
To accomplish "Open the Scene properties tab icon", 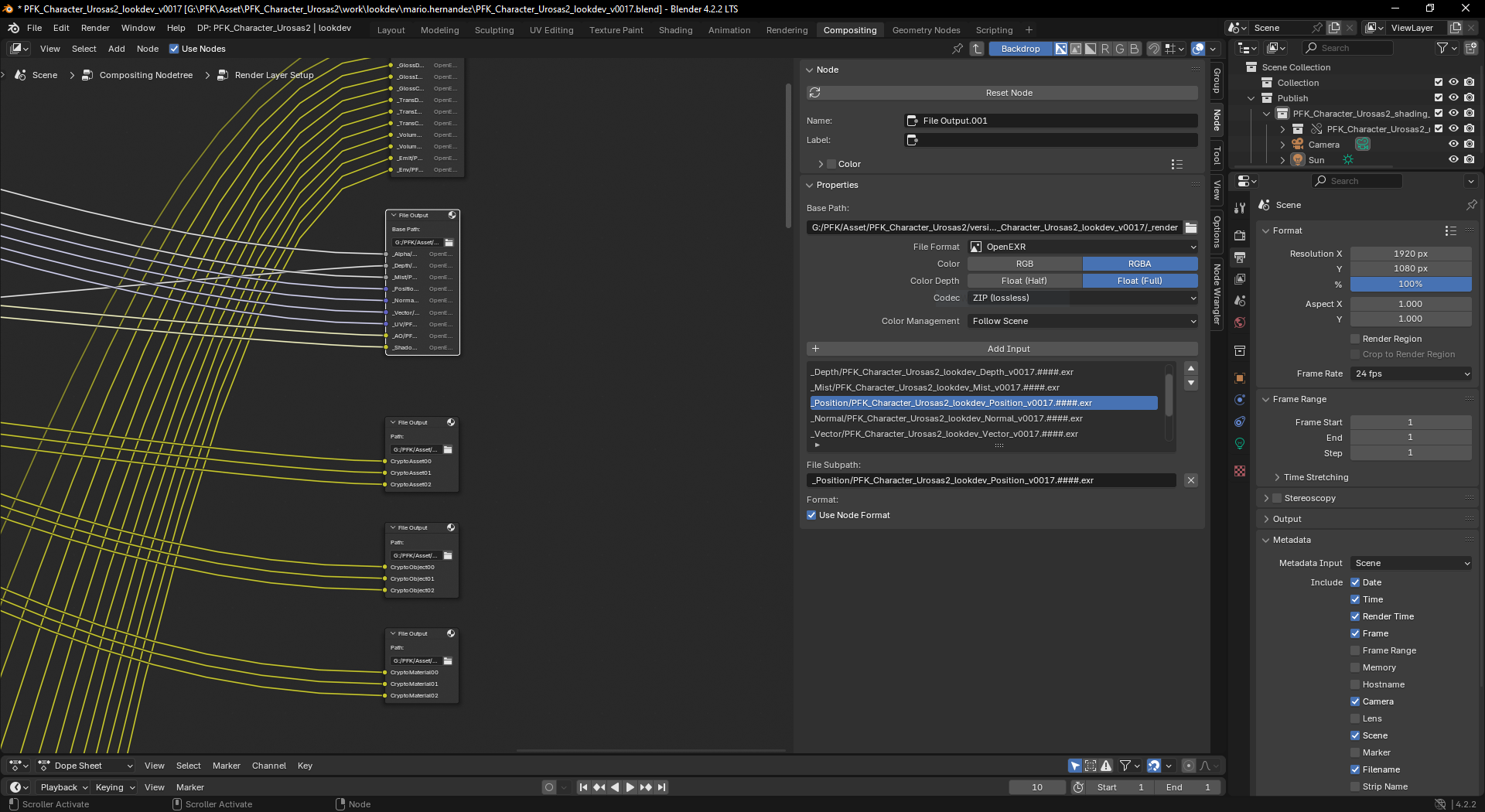I will (x=1240, y=301).
